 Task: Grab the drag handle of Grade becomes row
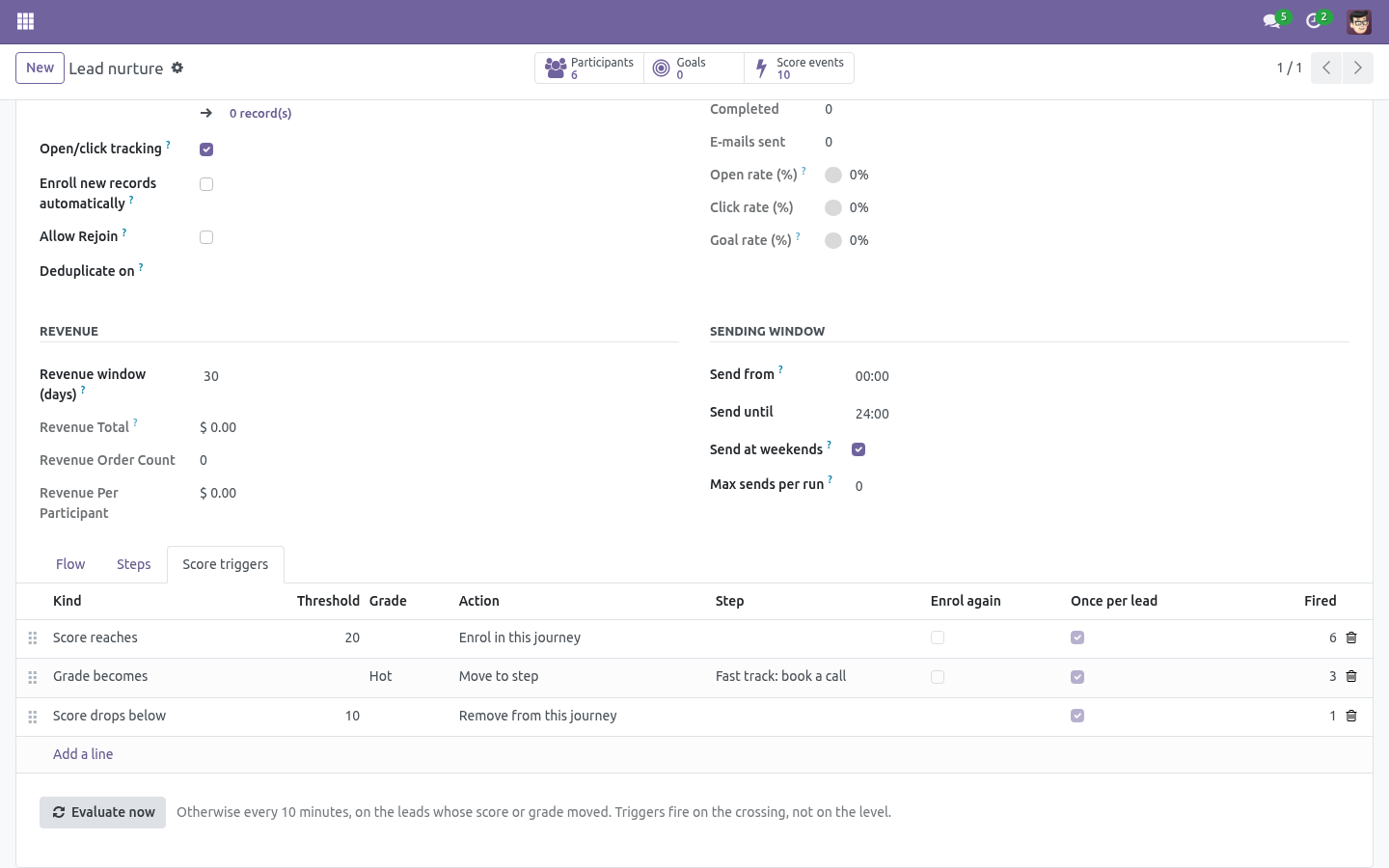tap(33, 677)
